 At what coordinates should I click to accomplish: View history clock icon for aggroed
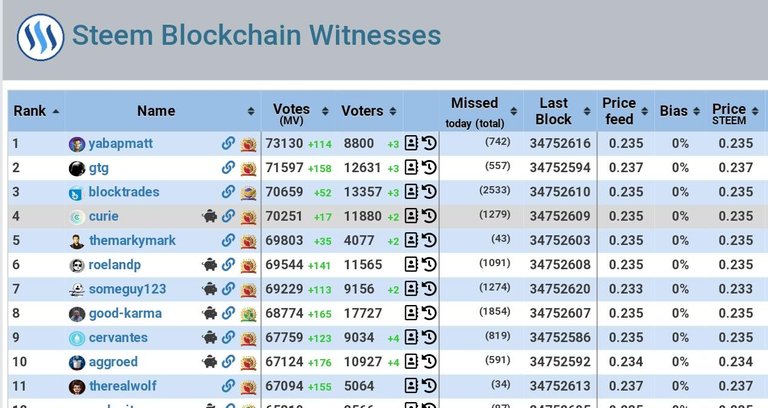(x=429, y=362)
